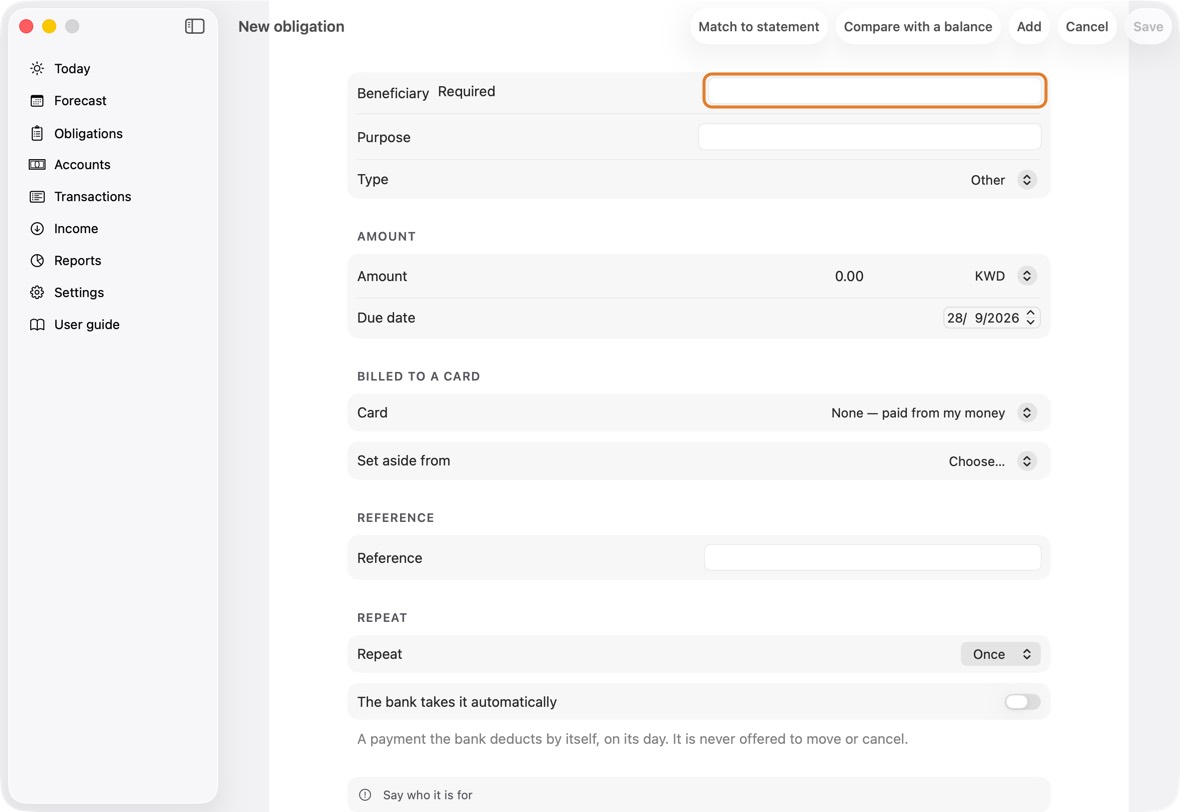Open the 'Set aside from' Choose dropdown
This screenshot has width=1180, height=812.
point(992,461)
